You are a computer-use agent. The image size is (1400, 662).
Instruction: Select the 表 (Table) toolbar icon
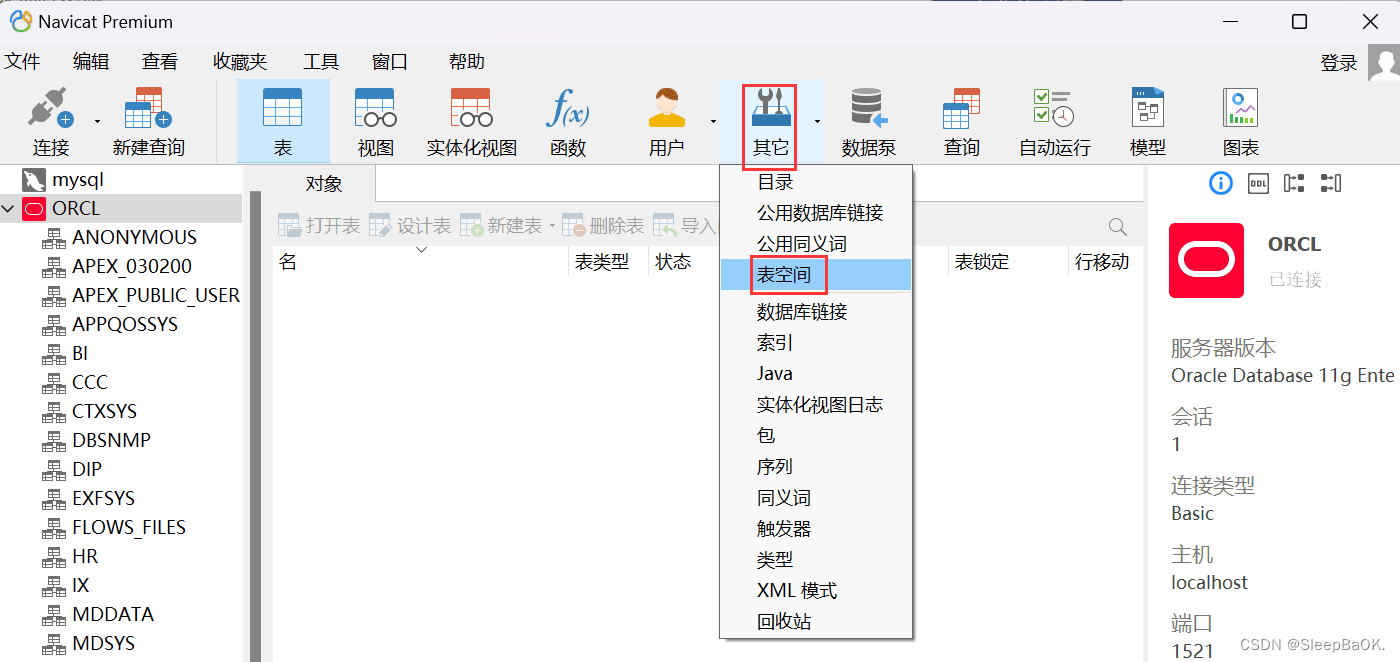283,108
